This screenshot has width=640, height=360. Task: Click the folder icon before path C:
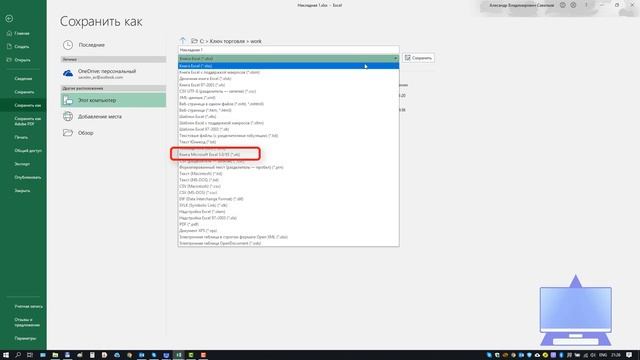pyautogui.click(x=195, y=41)
